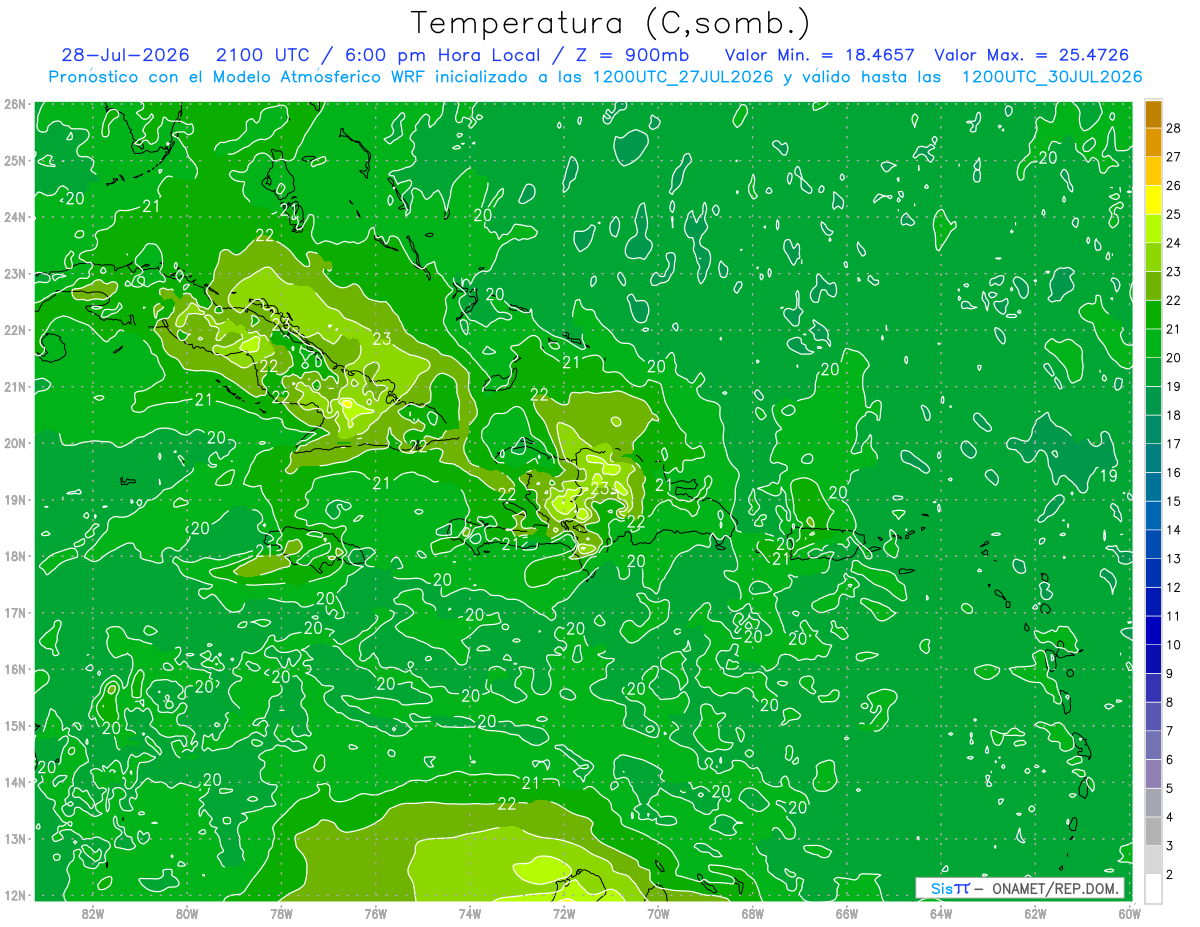Click the colorbar label "15"

(1173, 501)
